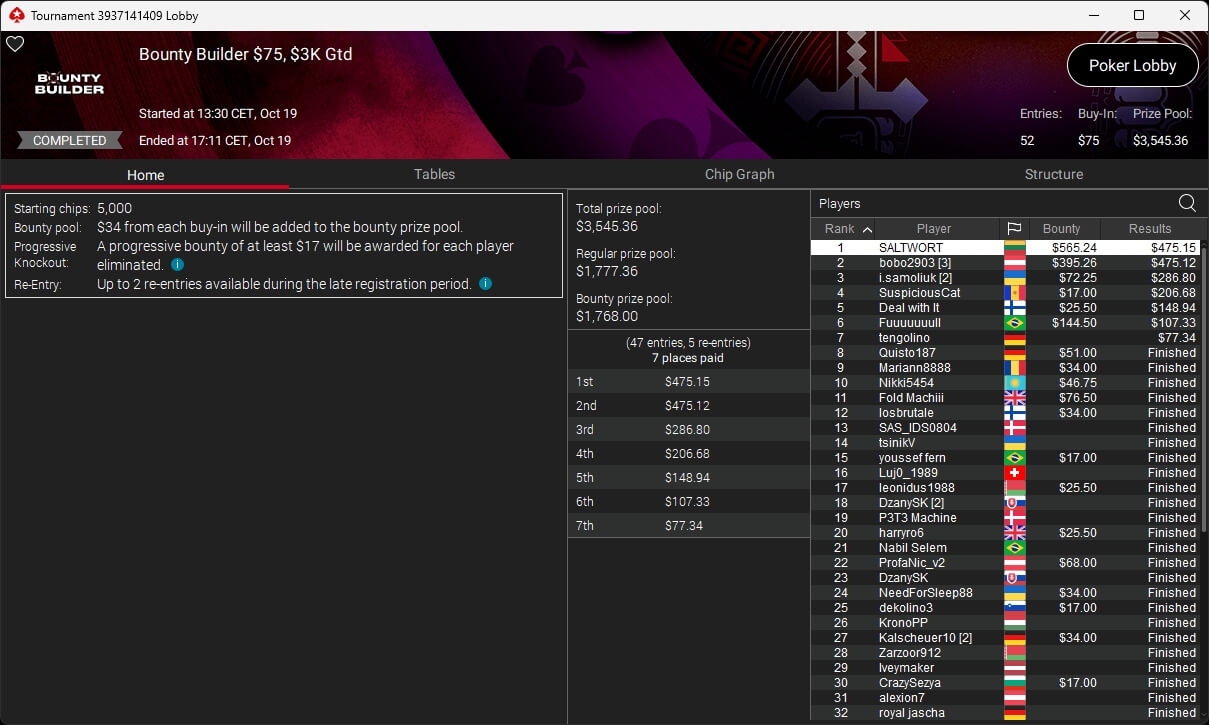Sort list by Results column header

pos(1149,228)
